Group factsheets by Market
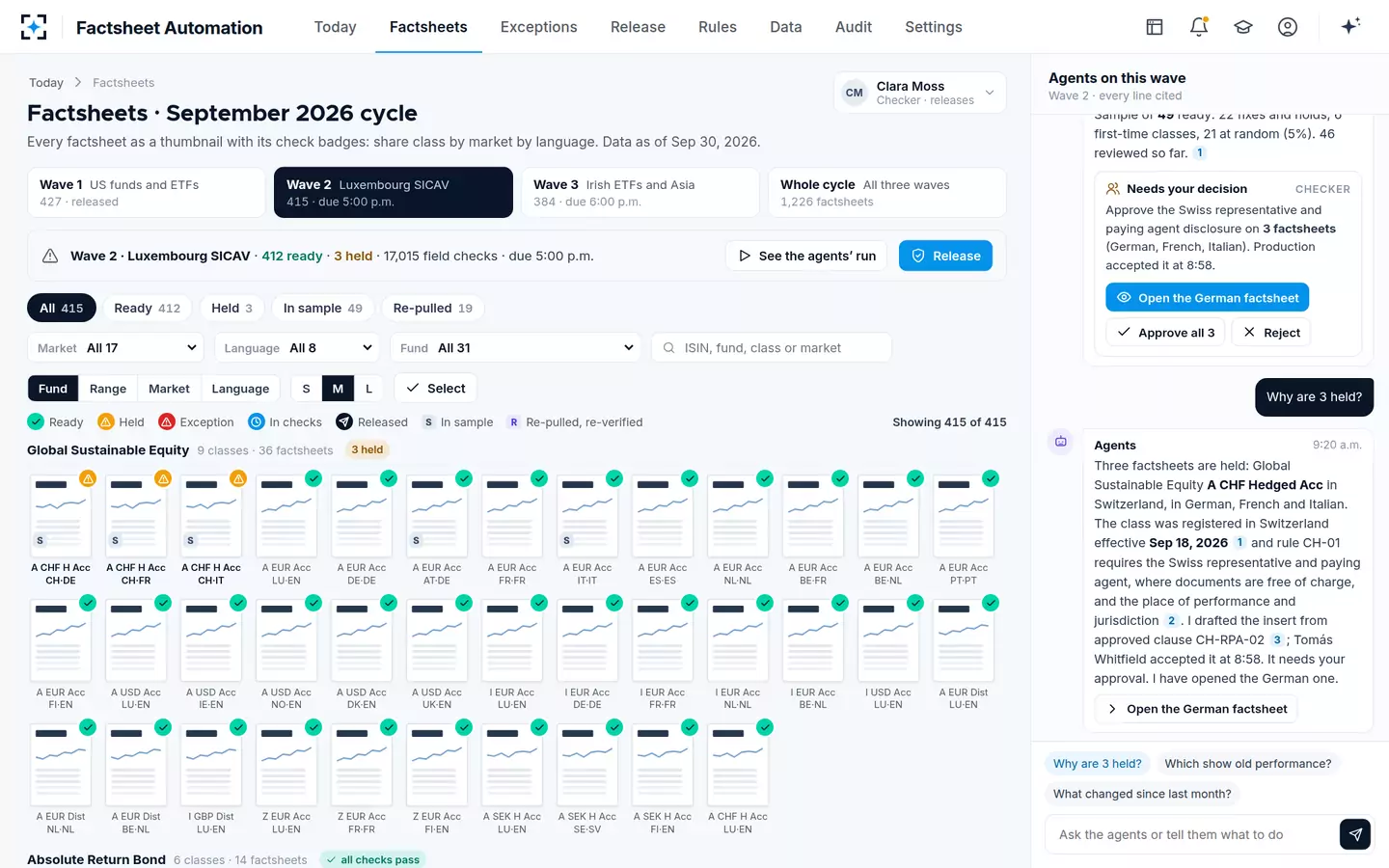 169,389
